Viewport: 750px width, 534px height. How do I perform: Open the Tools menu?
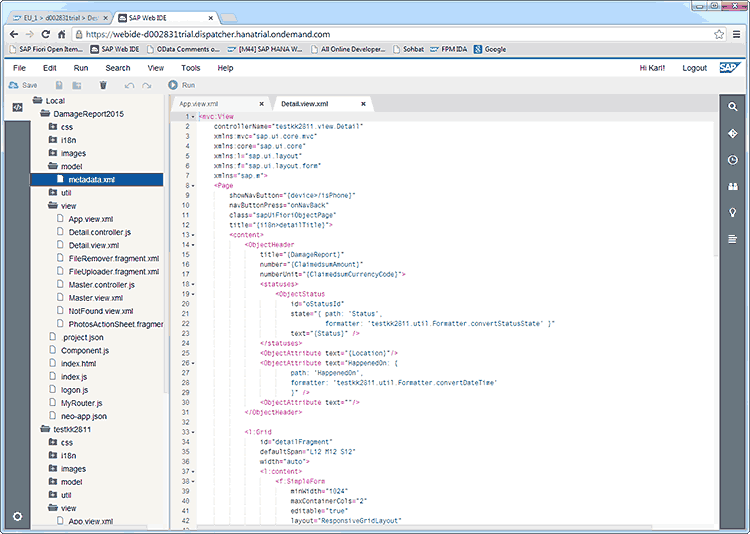(x=190, y=68)
